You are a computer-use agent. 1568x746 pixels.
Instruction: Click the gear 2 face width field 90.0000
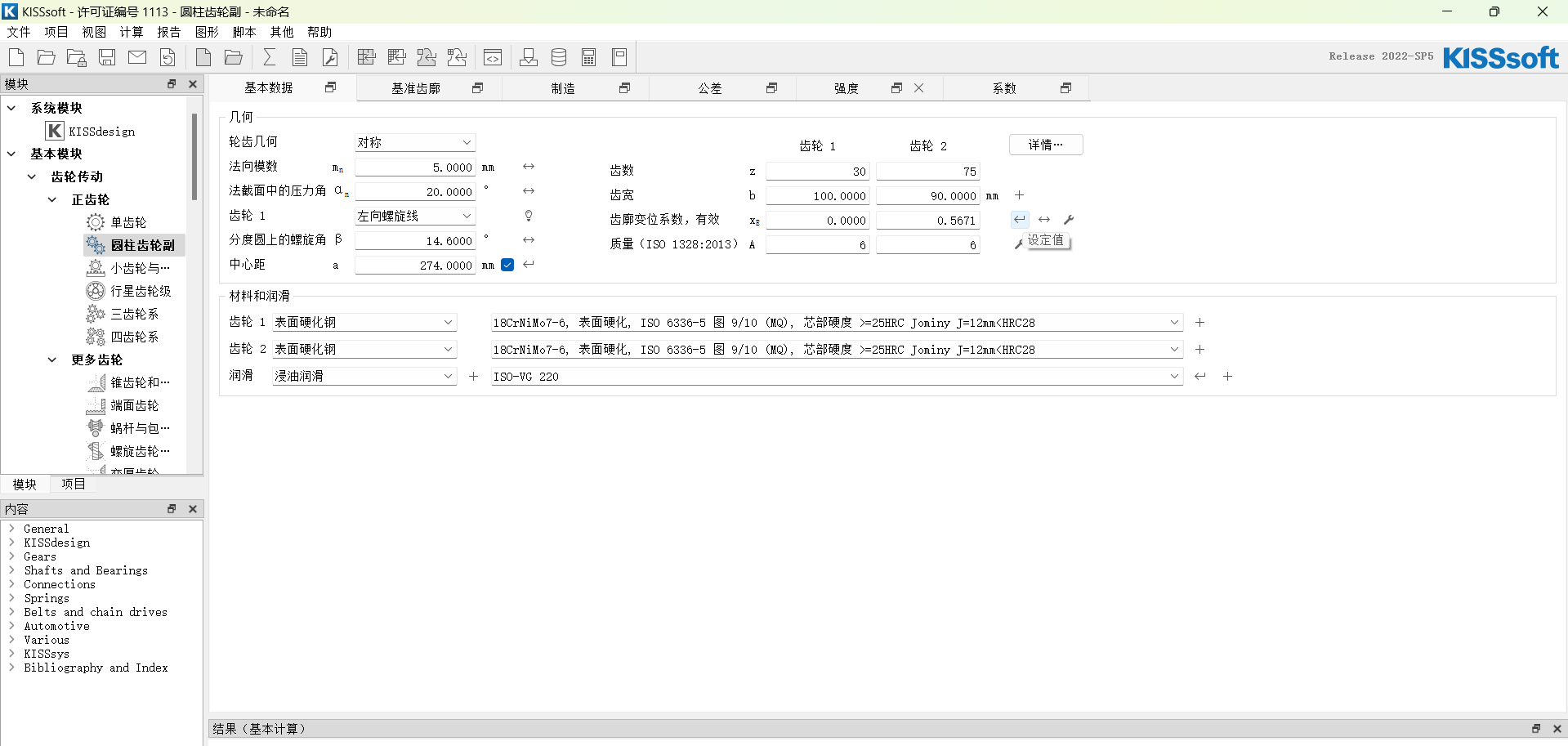[927, 196]
